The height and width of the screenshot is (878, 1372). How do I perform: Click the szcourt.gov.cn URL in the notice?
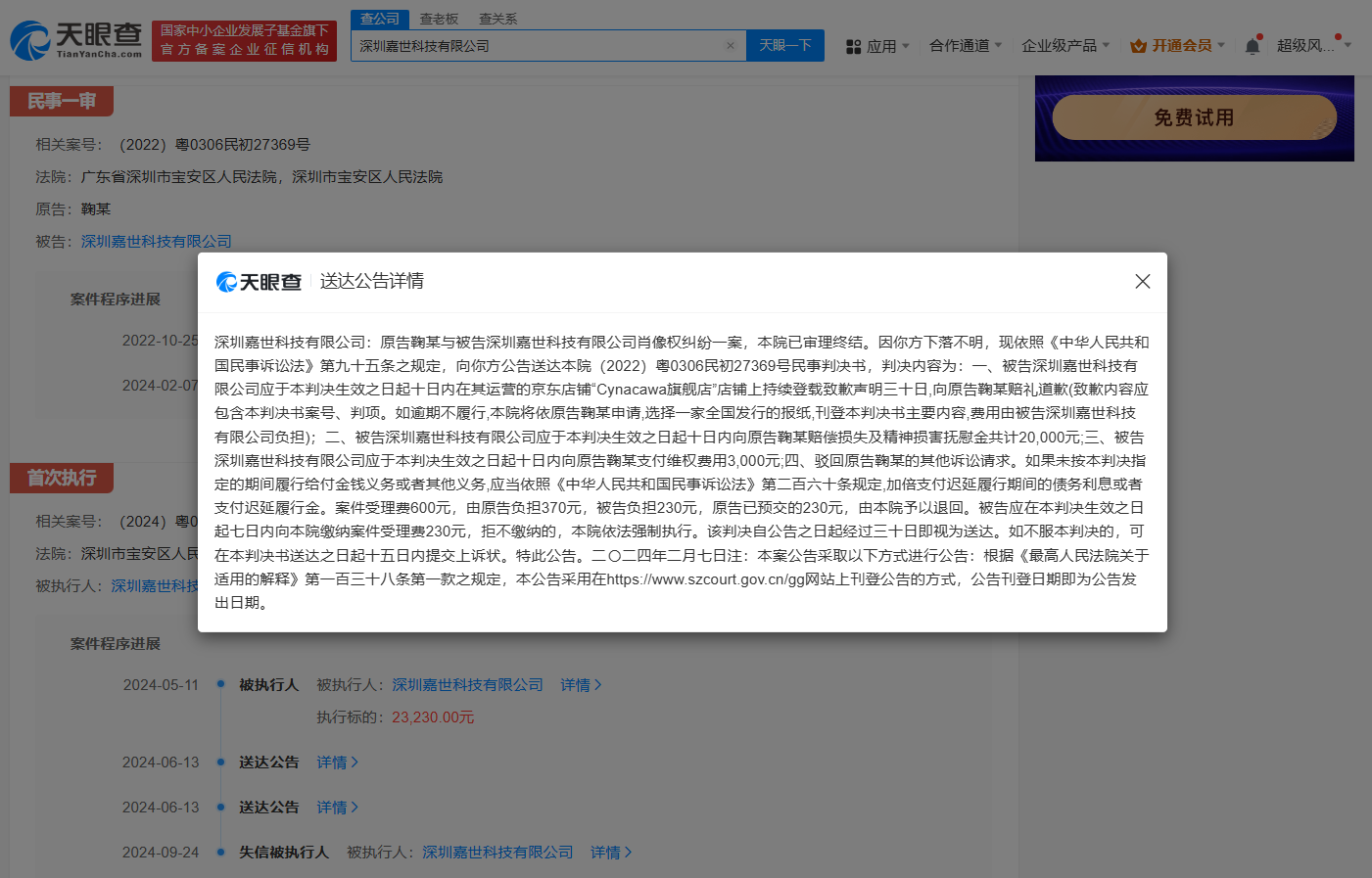[705, 579]
